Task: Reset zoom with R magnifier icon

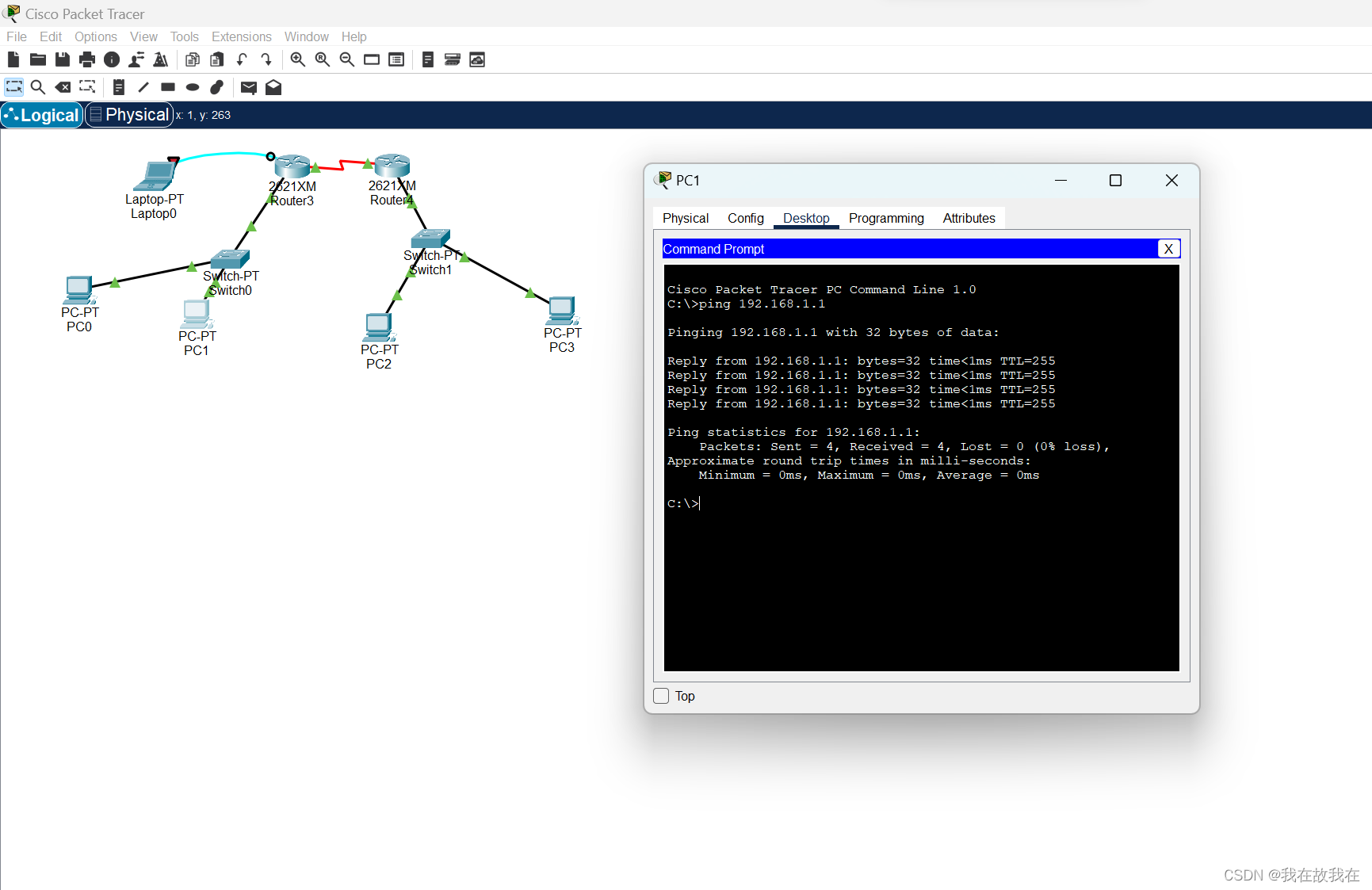Action: pyautogui.click(x=323, y=59)
